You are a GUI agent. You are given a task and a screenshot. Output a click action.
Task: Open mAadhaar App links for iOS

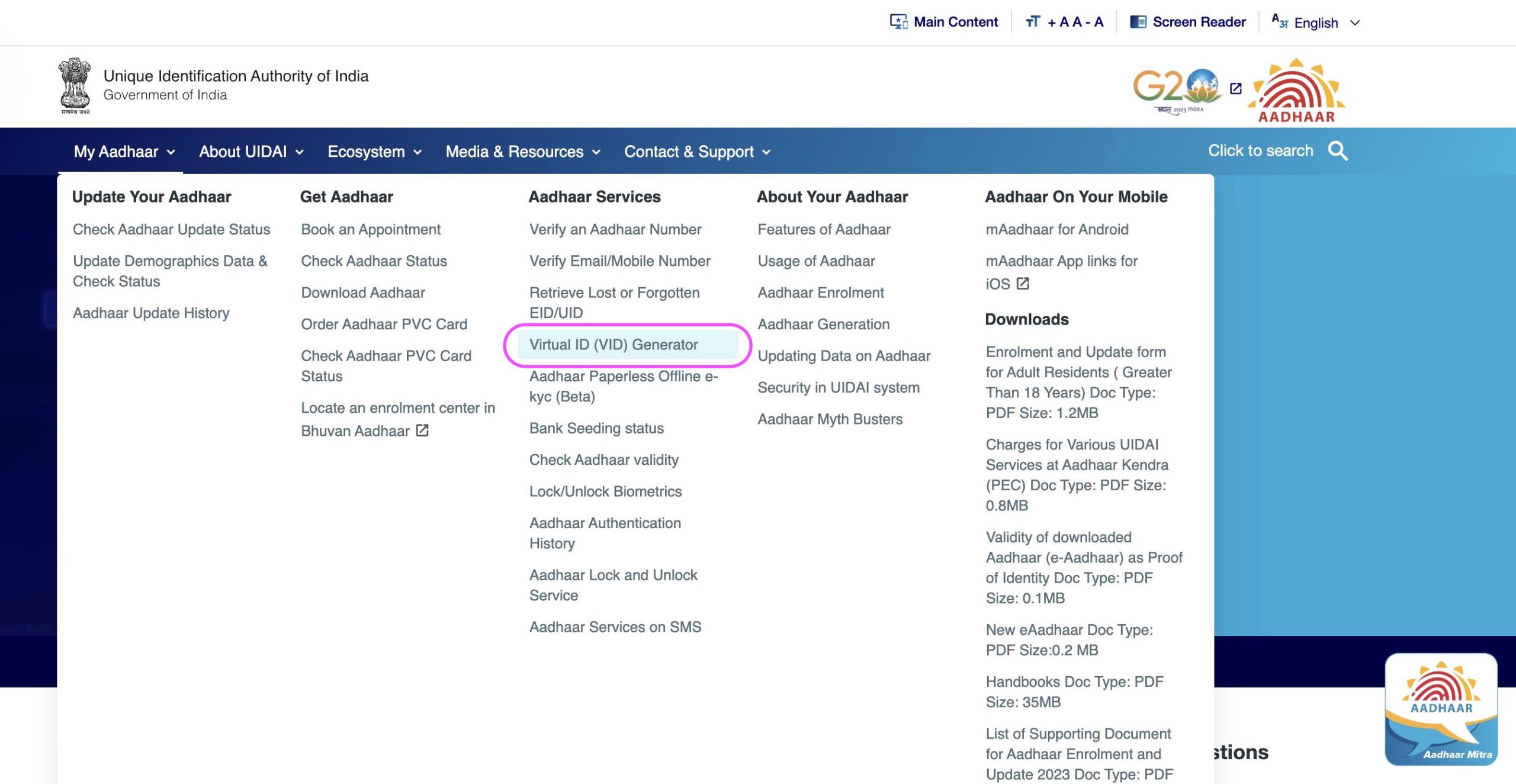(x=1061, y=272)
